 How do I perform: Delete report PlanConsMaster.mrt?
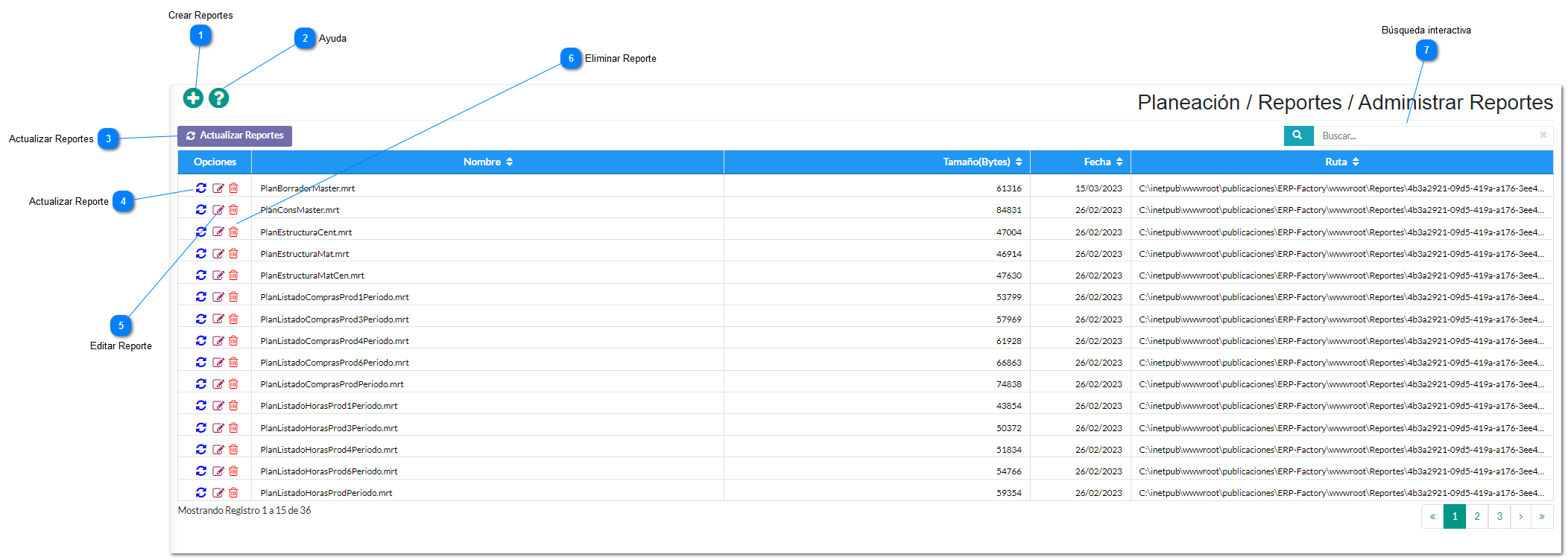click(233, 209)
